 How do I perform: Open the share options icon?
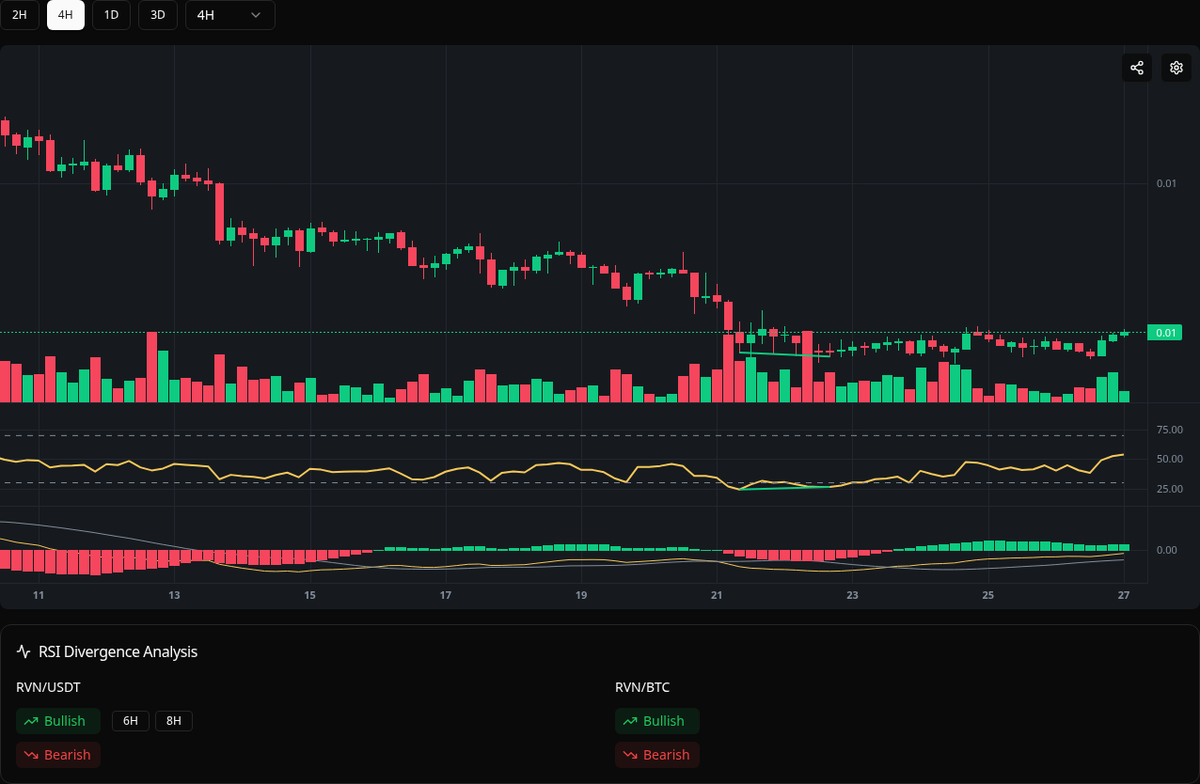click(1136, 67)
